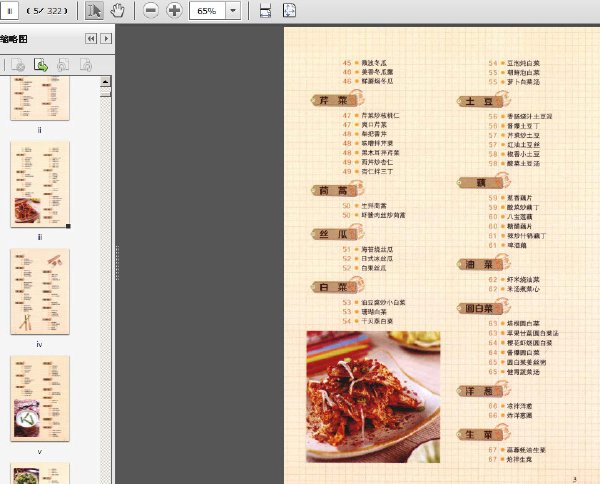The image size is (600, 484).
Task: Click the rotate clockwise page icon
Action: 86,65
